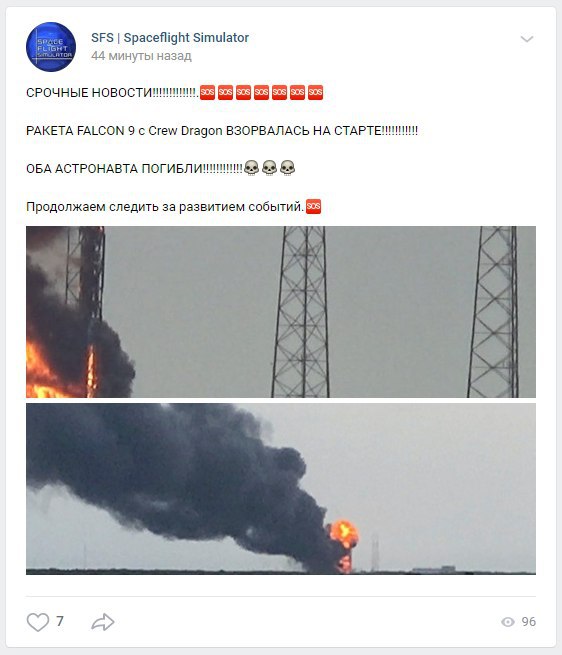Click the 'ОБА АСТРОНАВТА ПОГИБЛИ' text line
Viewport: 562px width, 655px height.
click(134, 169)
